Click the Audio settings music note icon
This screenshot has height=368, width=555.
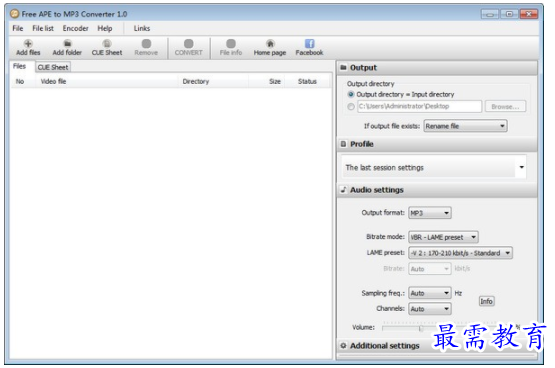click(x=343, y=189)
